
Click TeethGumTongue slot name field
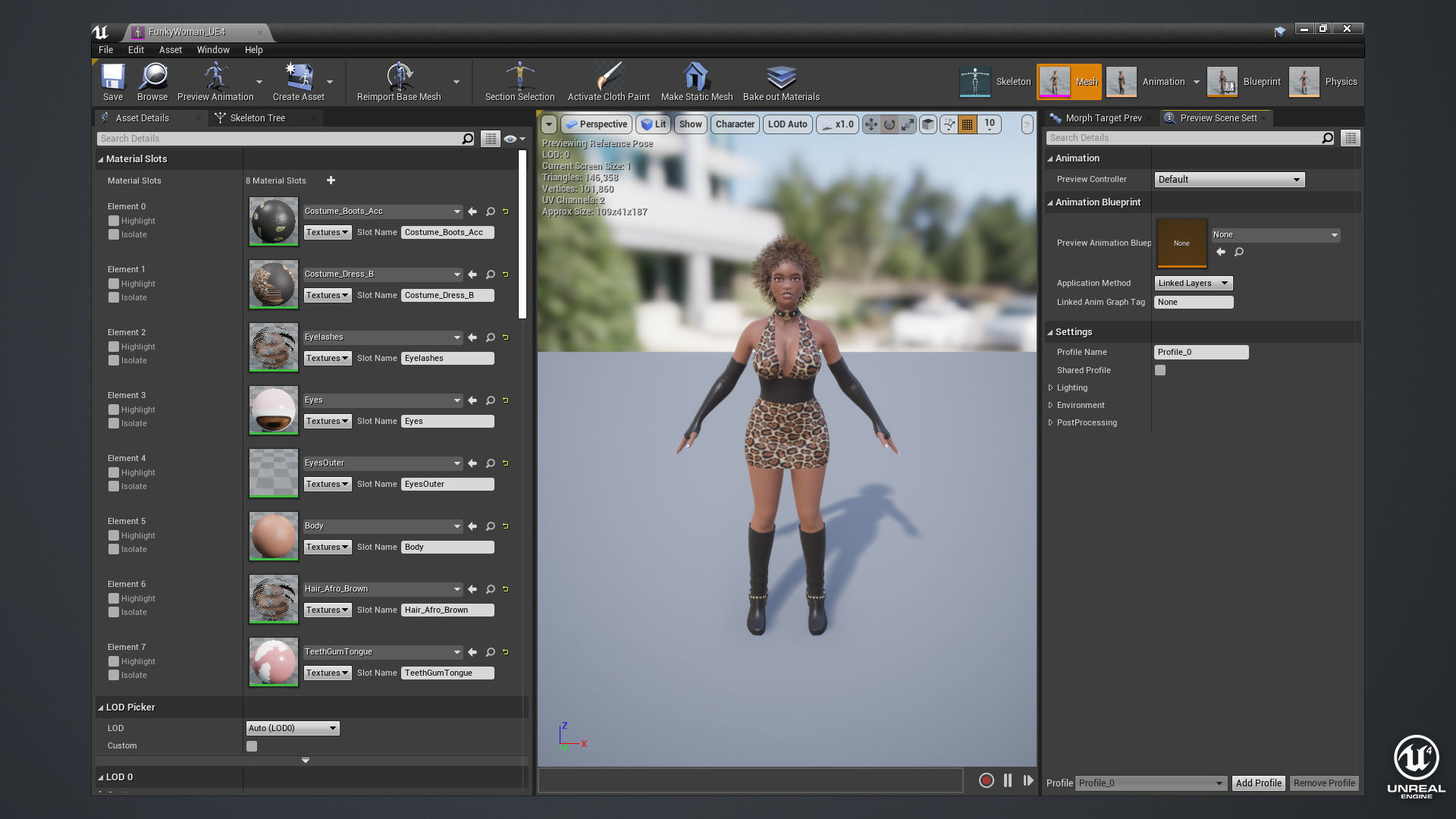tap(447, 673)
